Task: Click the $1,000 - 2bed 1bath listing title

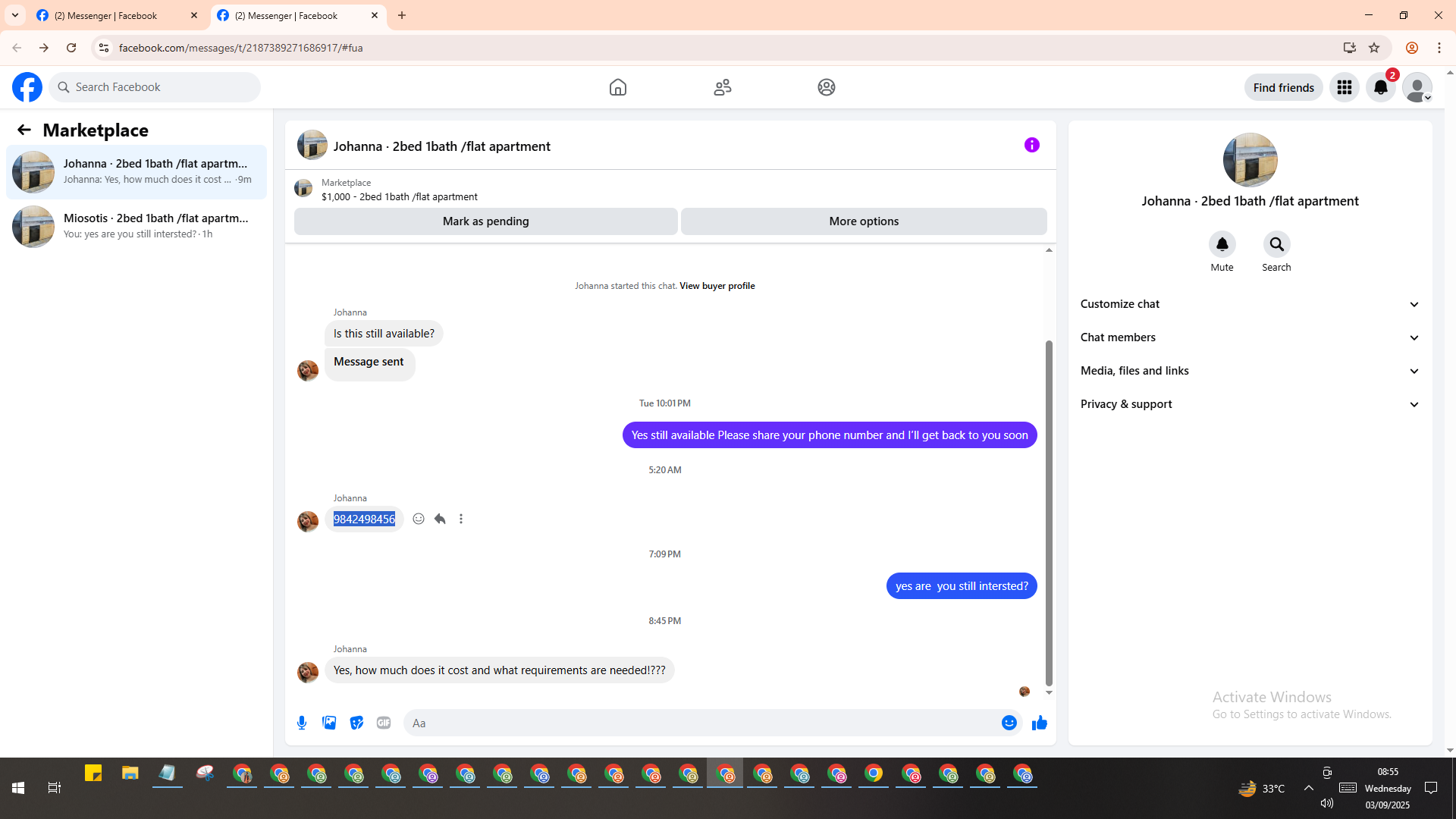Action: tap(400, 196)
